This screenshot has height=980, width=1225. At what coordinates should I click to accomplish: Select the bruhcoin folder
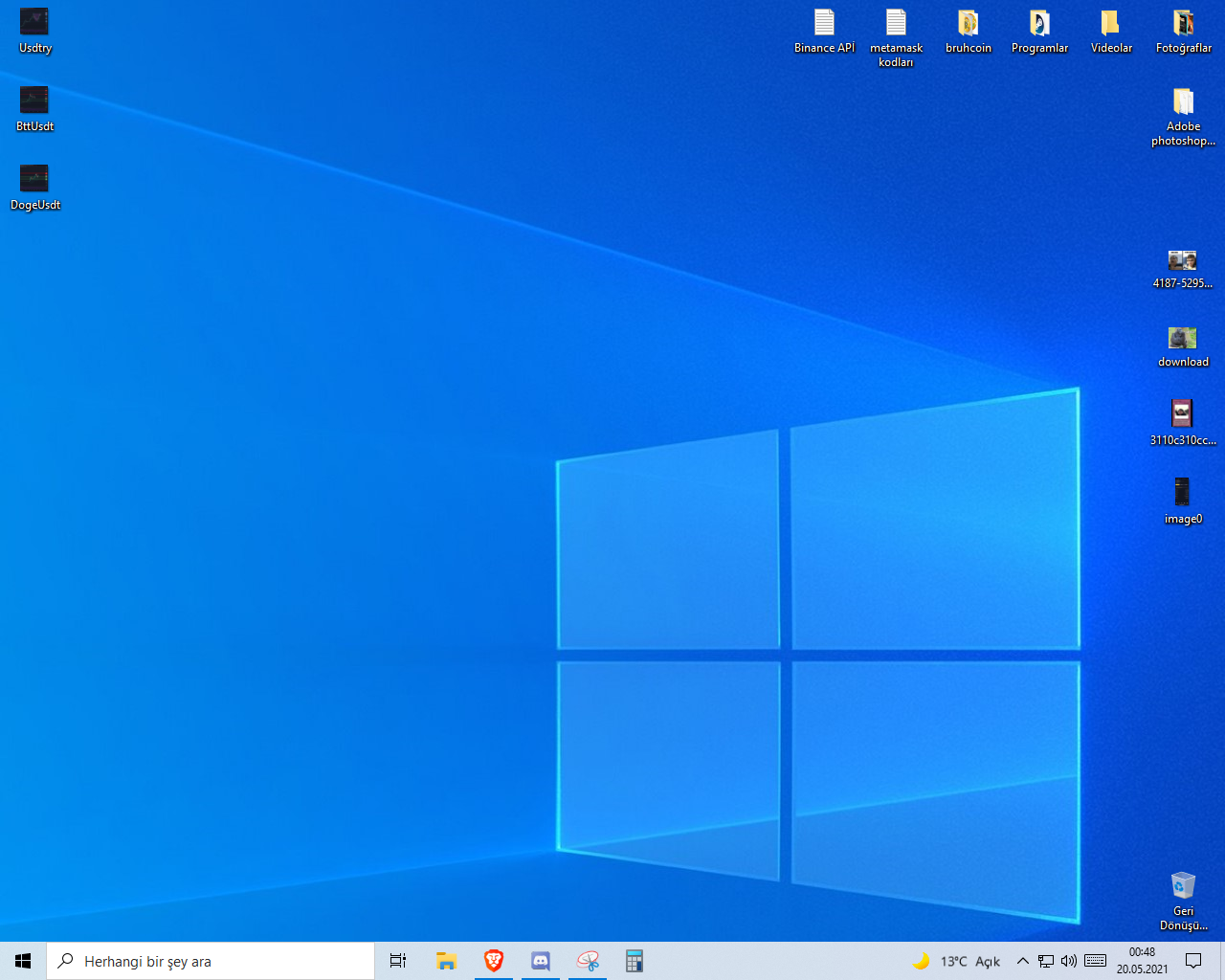pos(968,31)
